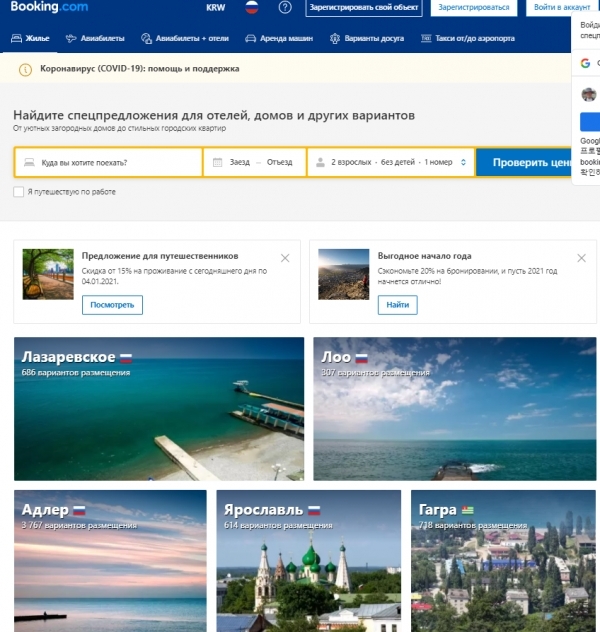Viewport: 600px width, 632px height.
Task: Click the Проверить цены search button
Action: point(524,162)
